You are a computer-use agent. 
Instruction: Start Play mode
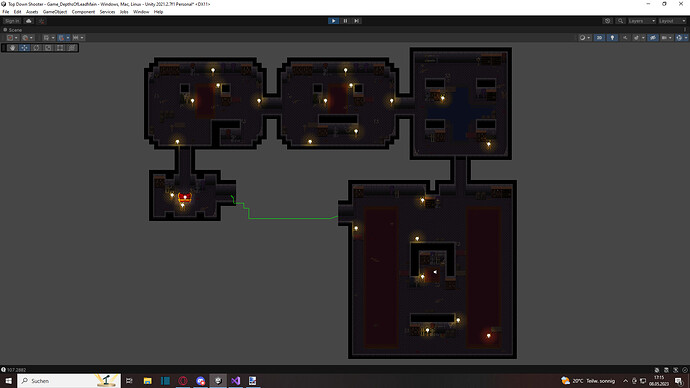334,21
